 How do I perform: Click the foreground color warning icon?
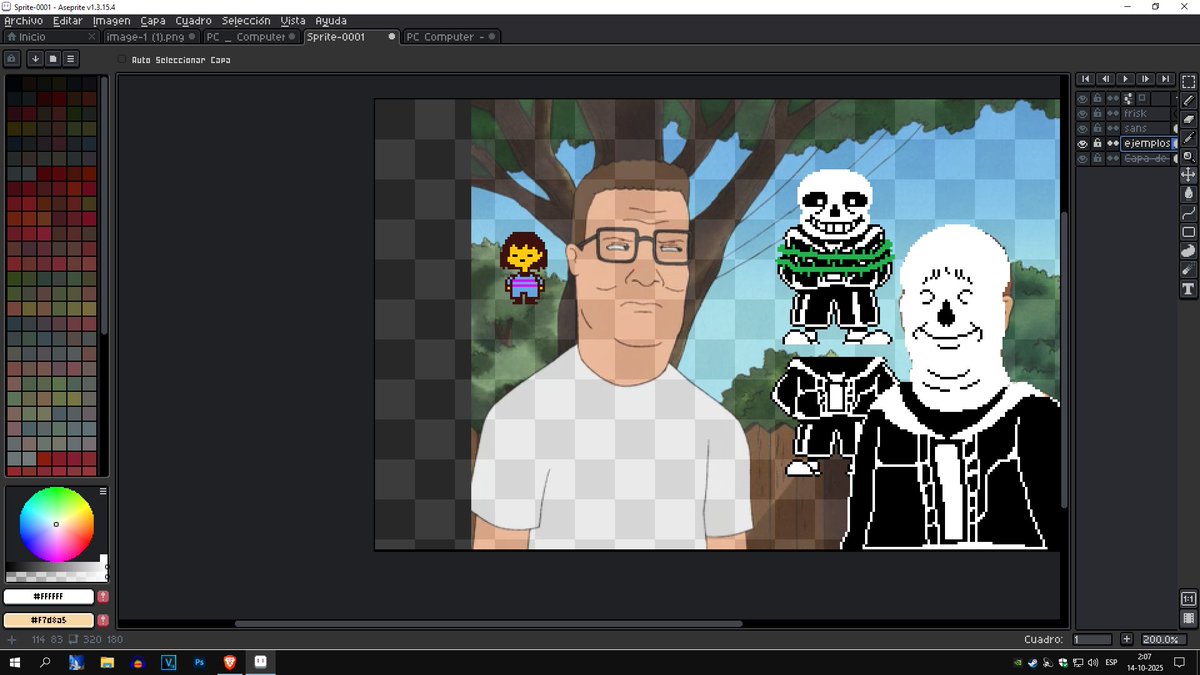[103, 597]
